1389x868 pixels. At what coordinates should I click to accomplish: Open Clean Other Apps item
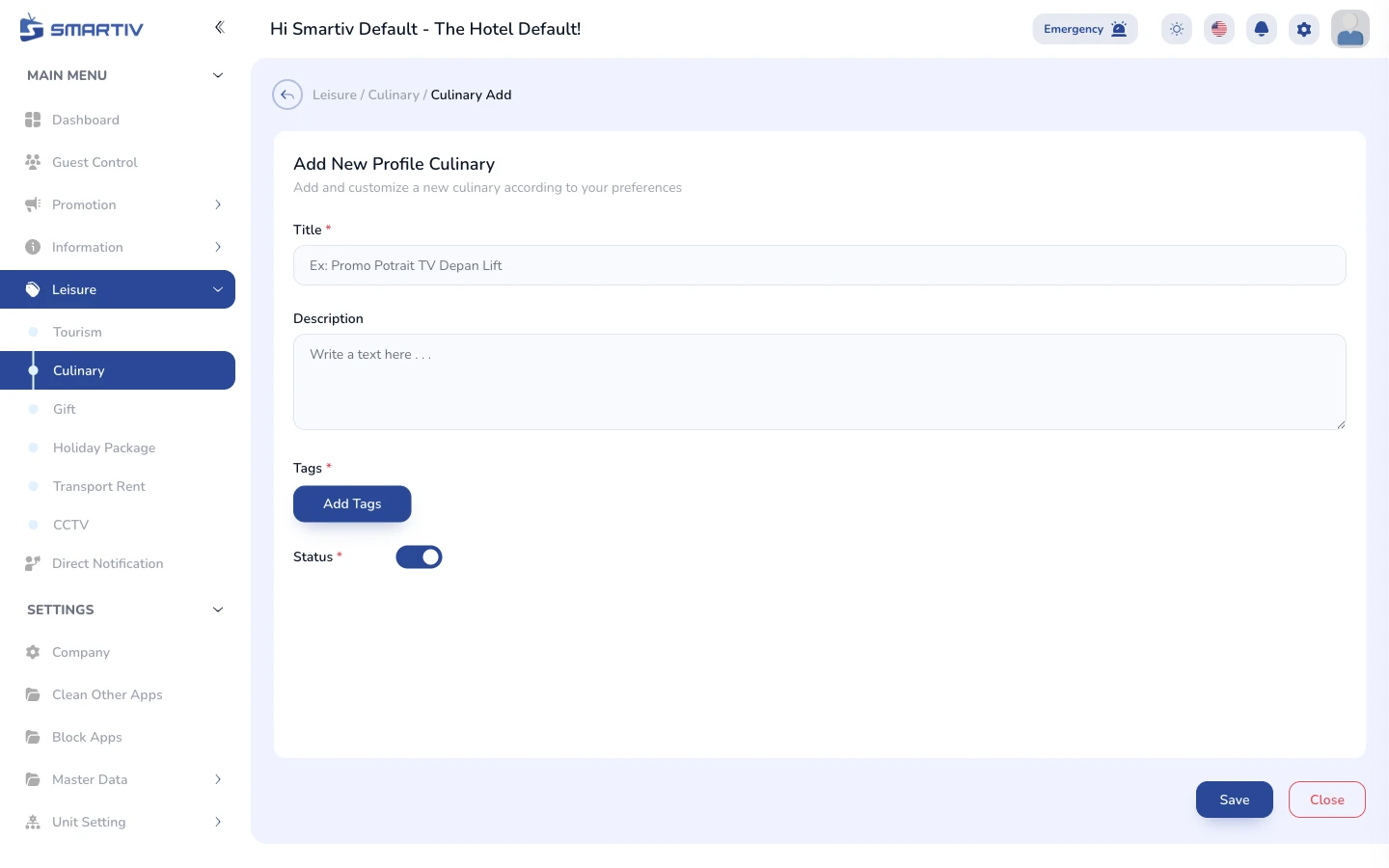pyautogui.click(x=118, y=694)
